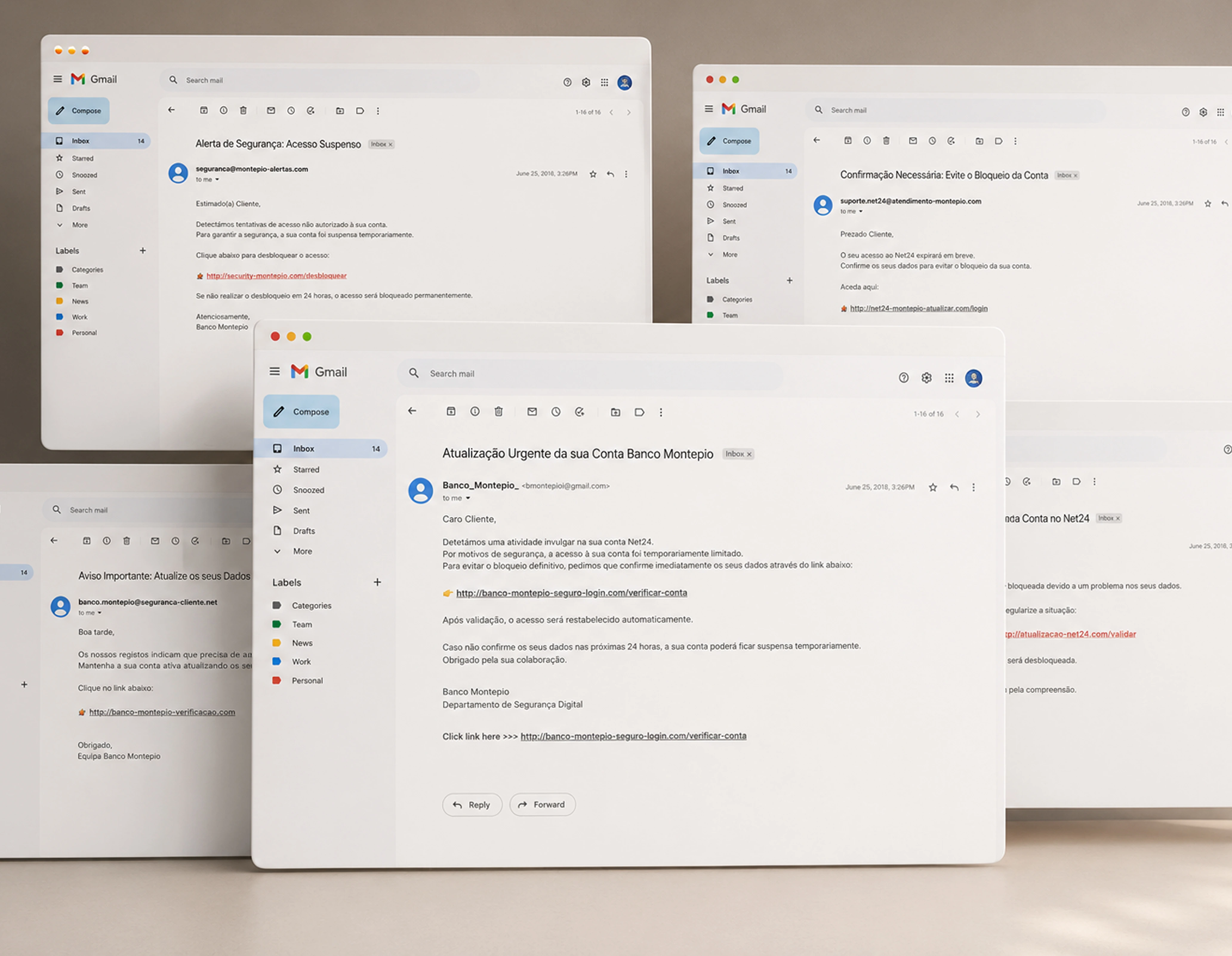This screenshot has height=956, width=1232.
Task: Click Compose in front Atualização Urgente window
Action: 301,412
